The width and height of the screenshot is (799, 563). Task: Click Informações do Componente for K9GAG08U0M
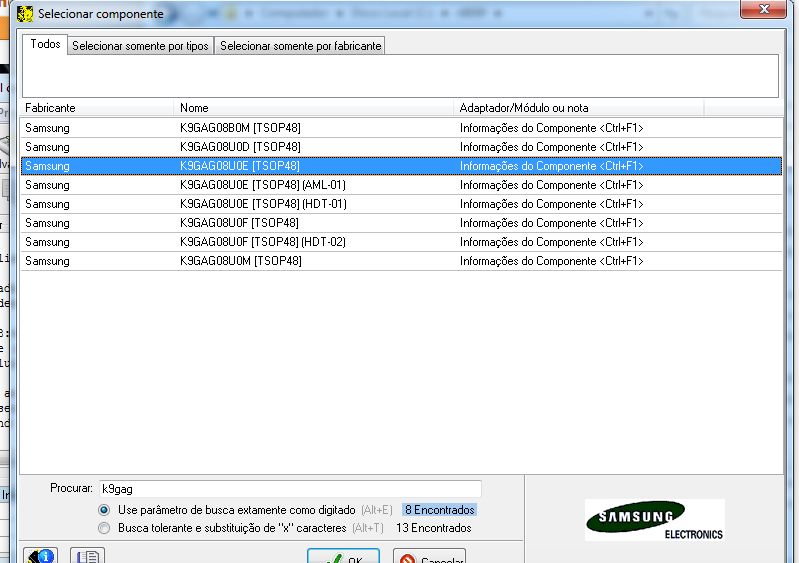pyautogui.click(x=551, y=261)
